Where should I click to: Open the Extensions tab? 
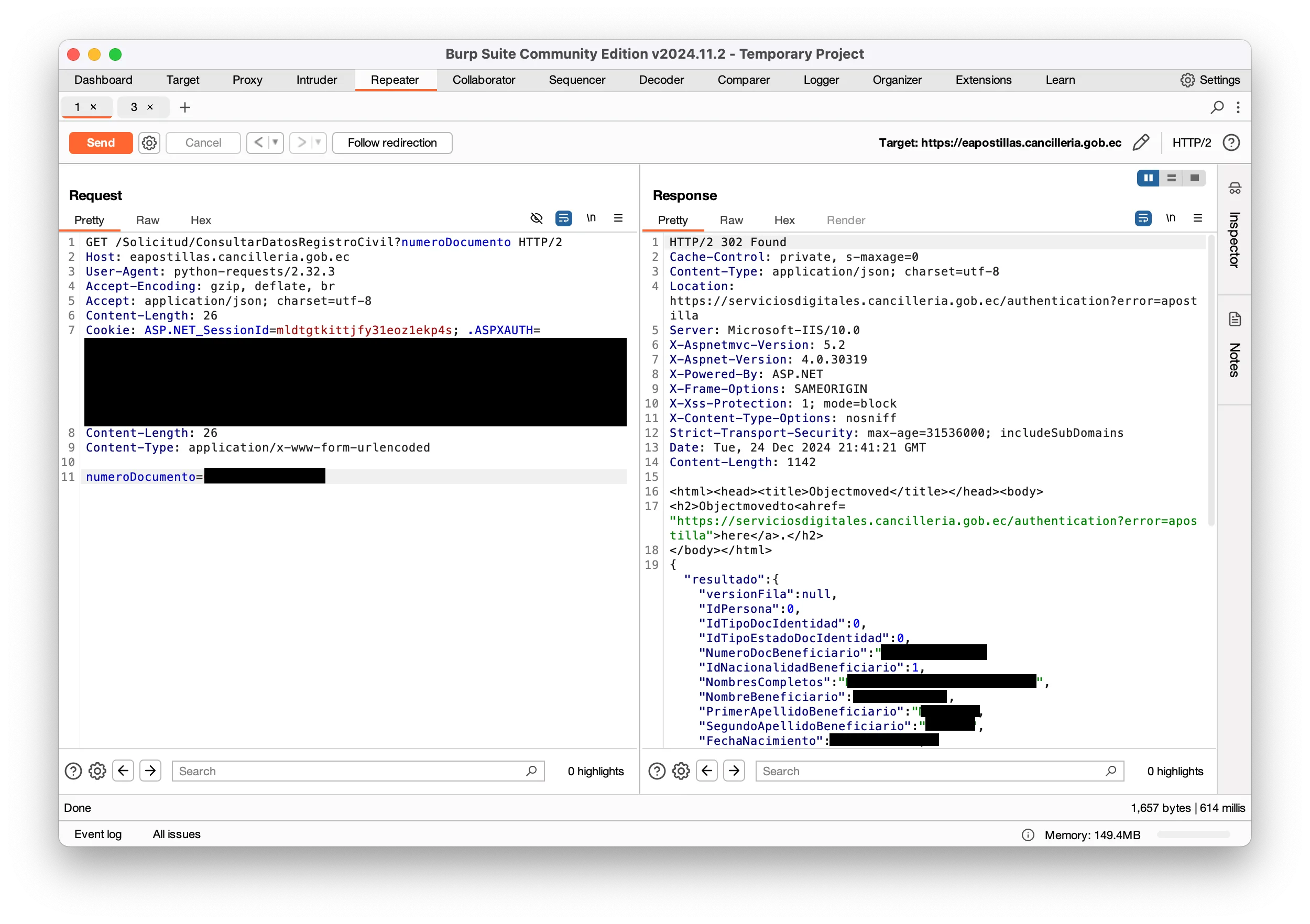[x=983, y=80]
